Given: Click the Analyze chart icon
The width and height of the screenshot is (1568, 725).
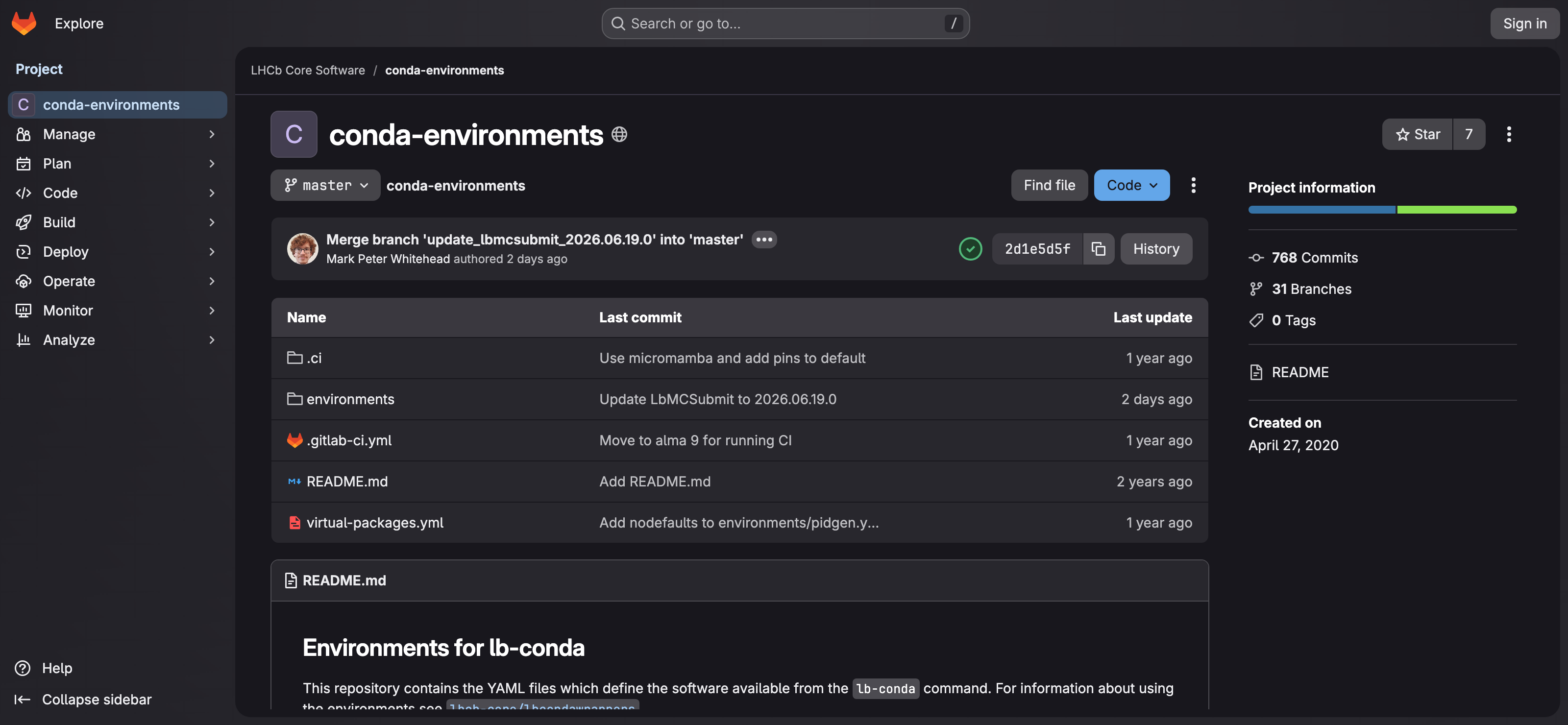Looking at the screenshot, I should (x=23, y=339).
